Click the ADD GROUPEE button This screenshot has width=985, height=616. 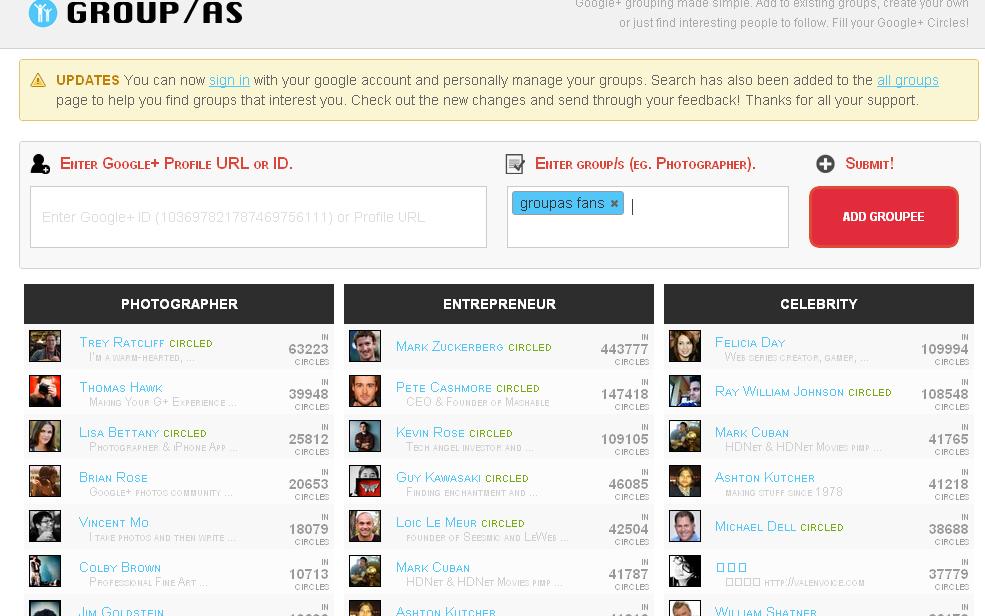coord(883,217)
